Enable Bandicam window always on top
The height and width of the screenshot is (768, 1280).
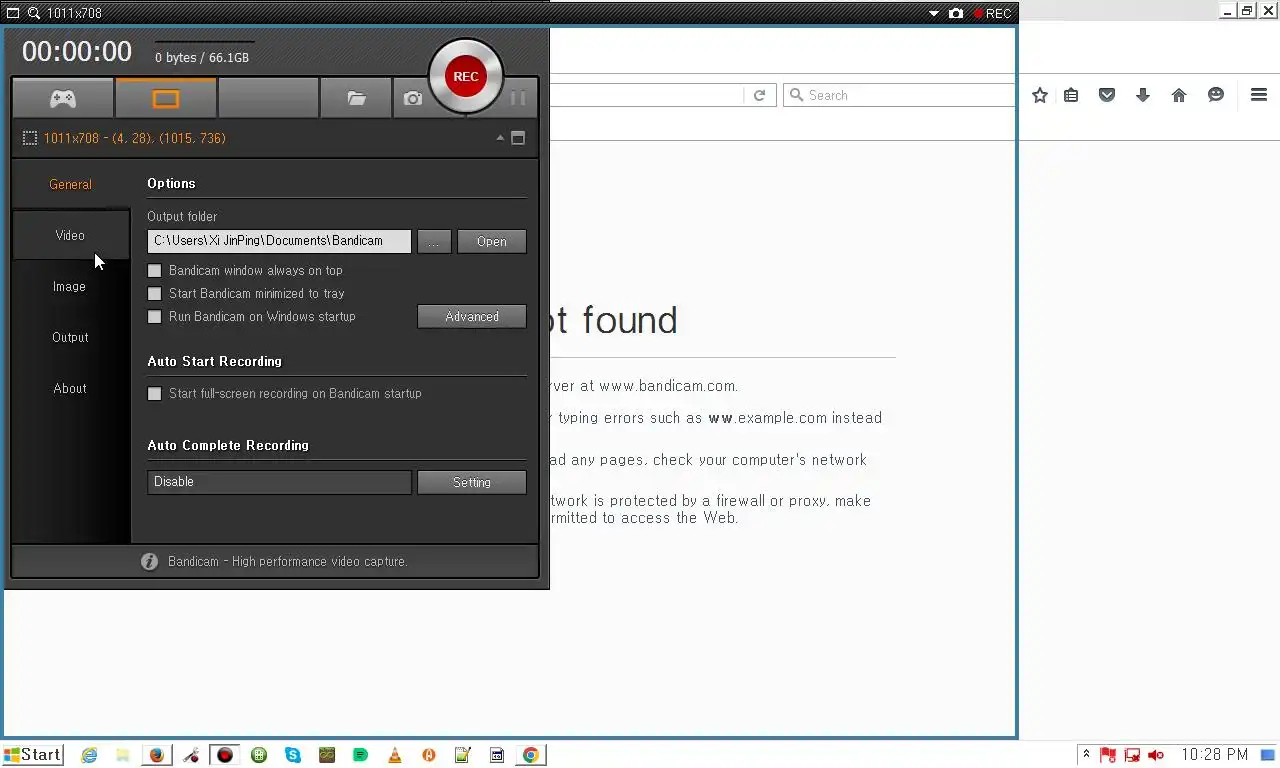coord(154,271)
